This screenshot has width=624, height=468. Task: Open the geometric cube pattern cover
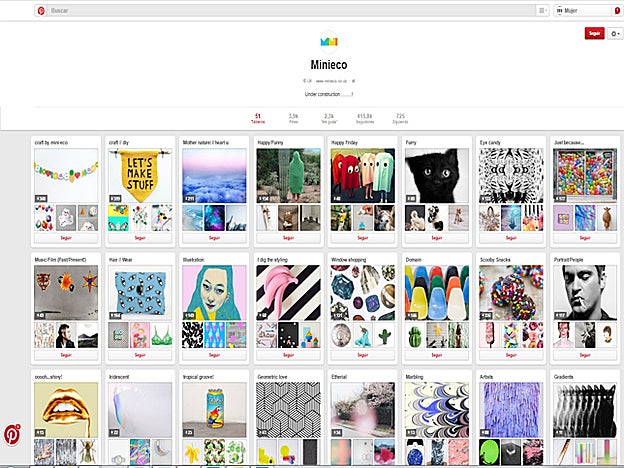click(289, 410)
